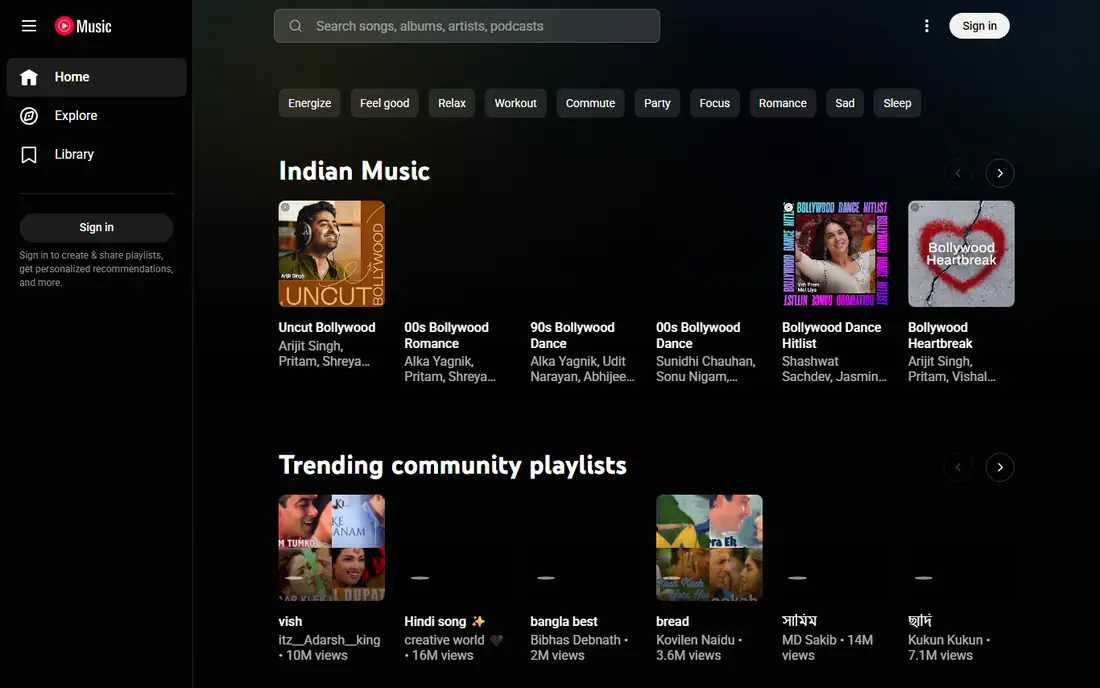Click the Trending community playlists heading
The image size is (1100, 688).
[452, 466]
